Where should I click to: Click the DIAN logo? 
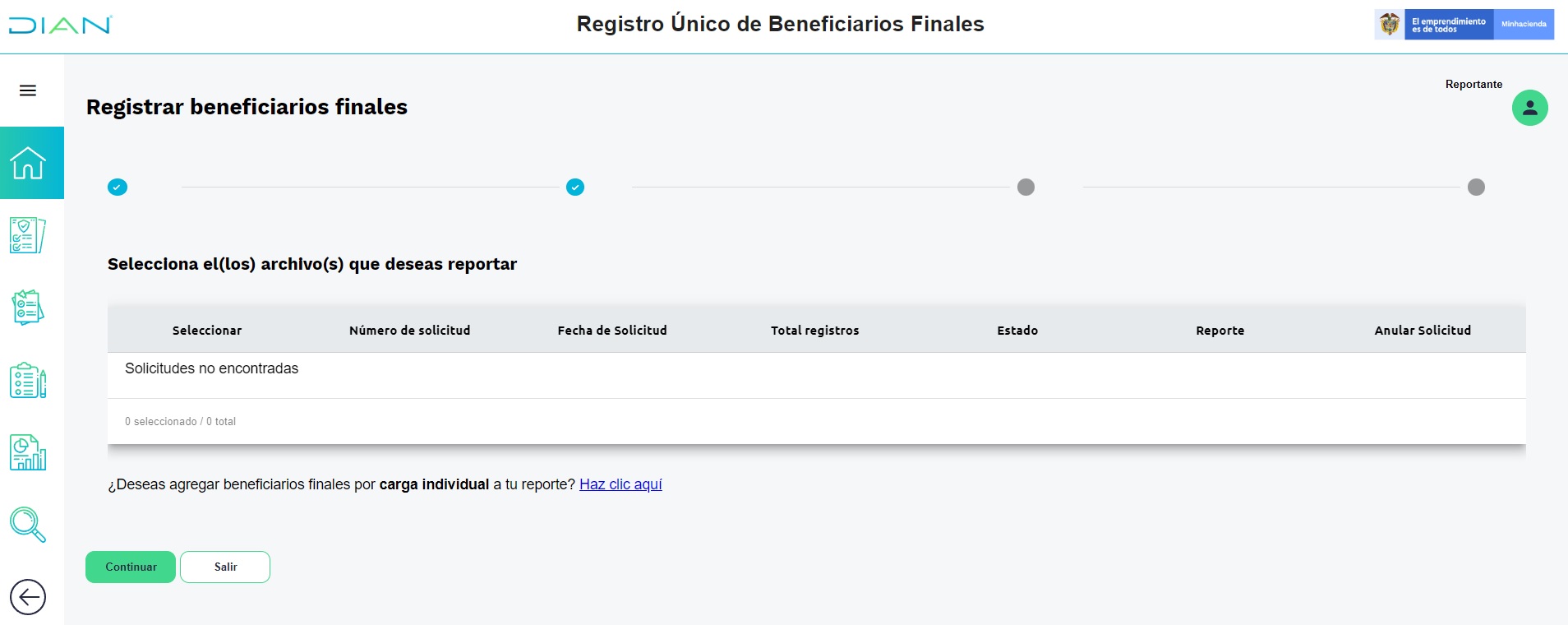pyautogui.click(x=60, y=25)
